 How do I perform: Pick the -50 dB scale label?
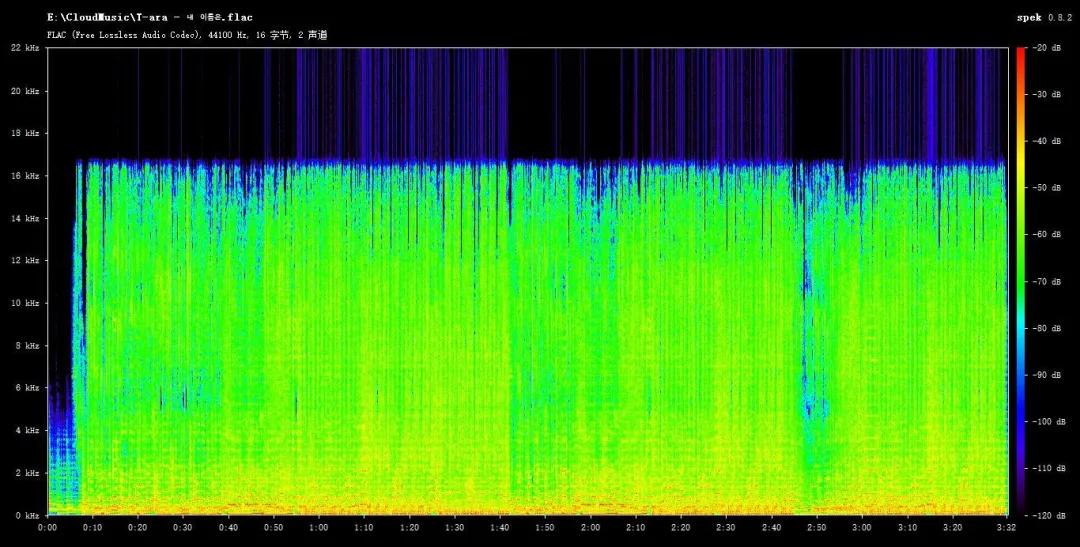1048,188
